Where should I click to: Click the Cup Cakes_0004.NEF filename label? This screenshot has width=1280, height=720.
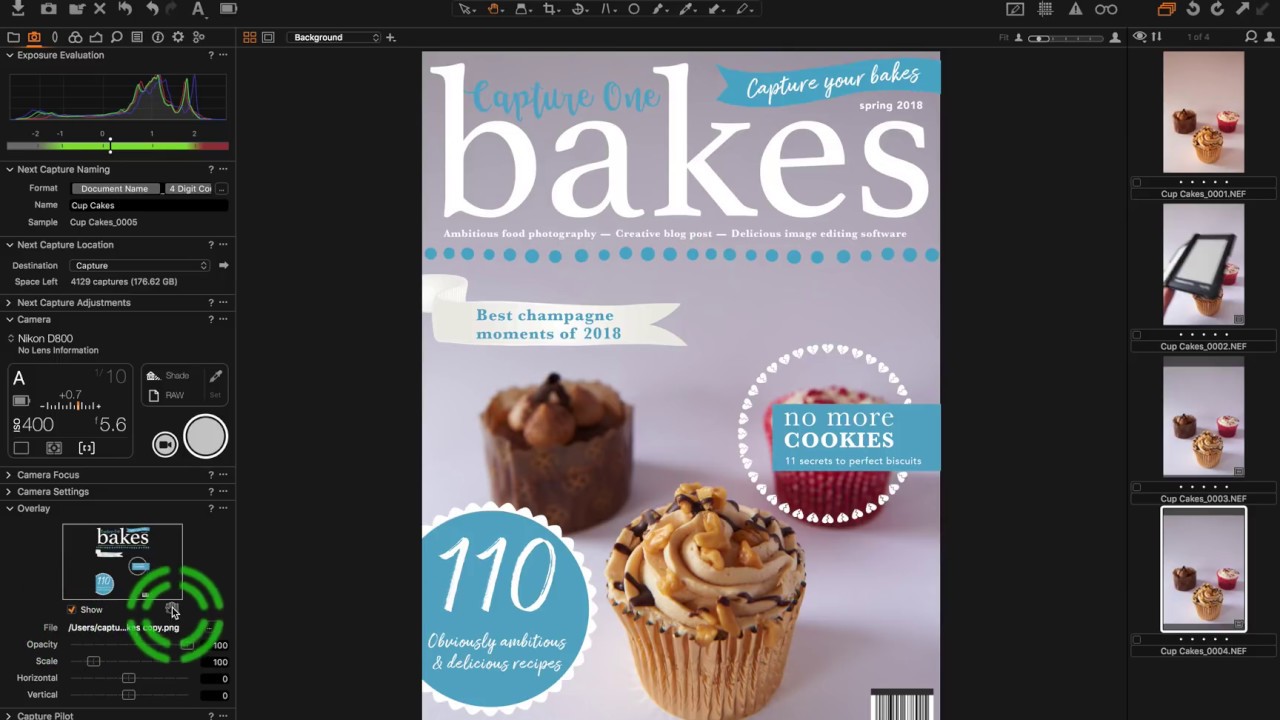pos(1204,651)
